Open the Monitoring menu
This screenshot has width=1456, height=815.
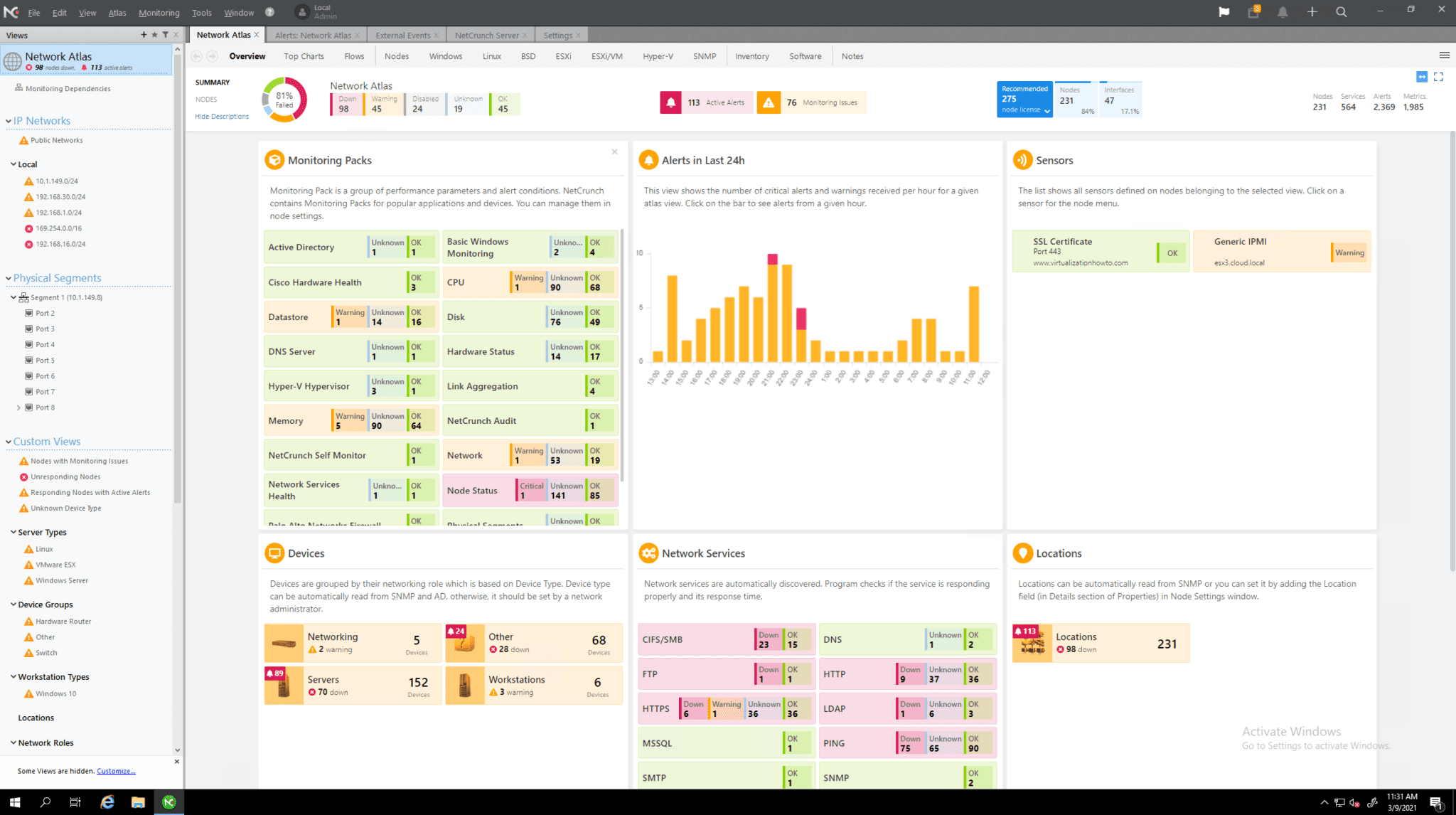(158, 12)
